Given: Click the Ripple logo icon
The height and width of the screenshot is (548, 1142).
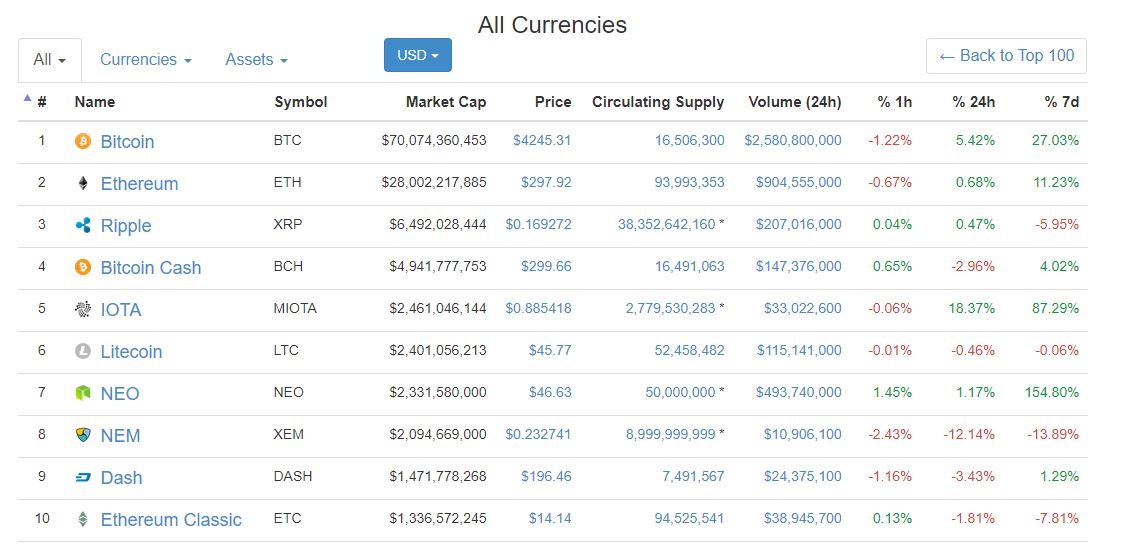Looking at the screenshot, I should (x=83, y=225).
